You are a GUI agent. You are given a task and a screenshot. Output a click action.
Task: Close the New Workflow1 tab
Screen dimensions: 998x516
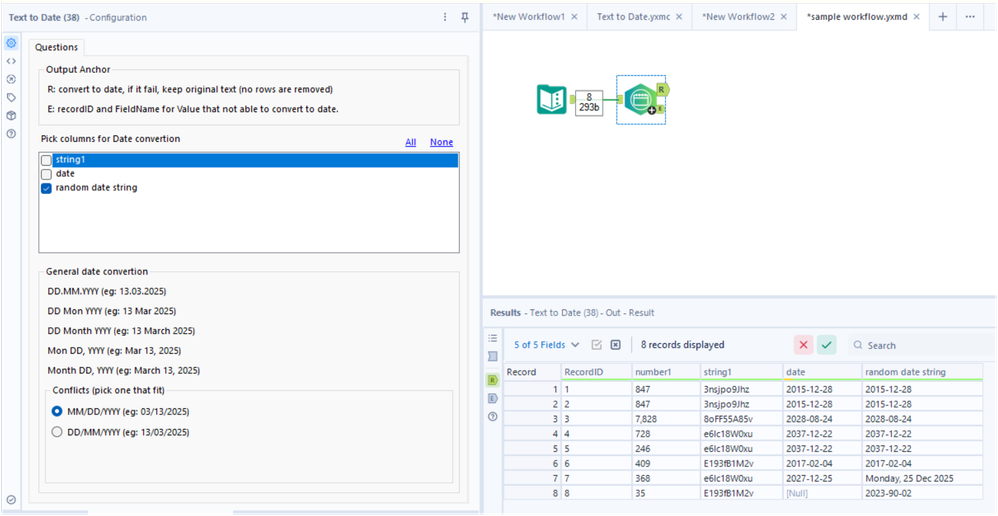tap(574, 17)
